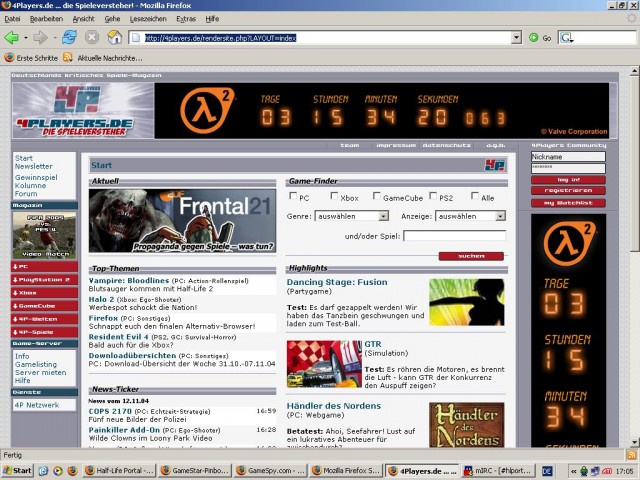Check the PS2 platform checkbox
640x480 pixels.
[433, 196]
